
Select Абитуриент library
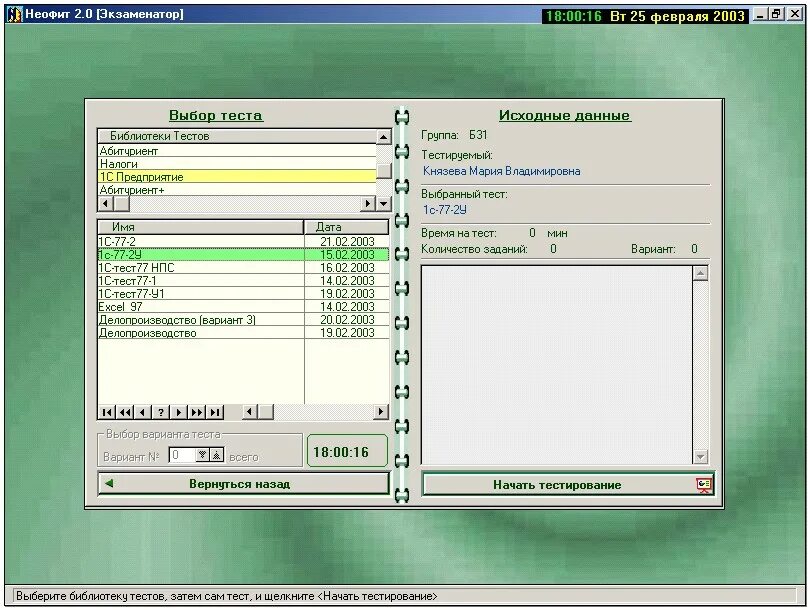coord(237,151)
